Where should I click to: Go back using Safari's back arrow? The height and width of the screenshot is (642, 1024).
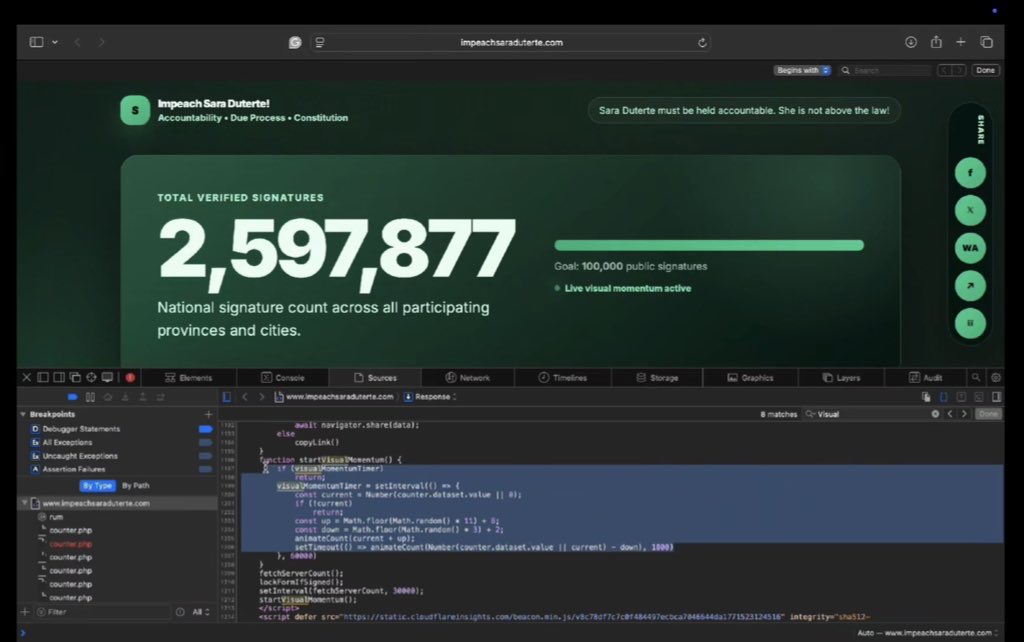click(77, 42)
